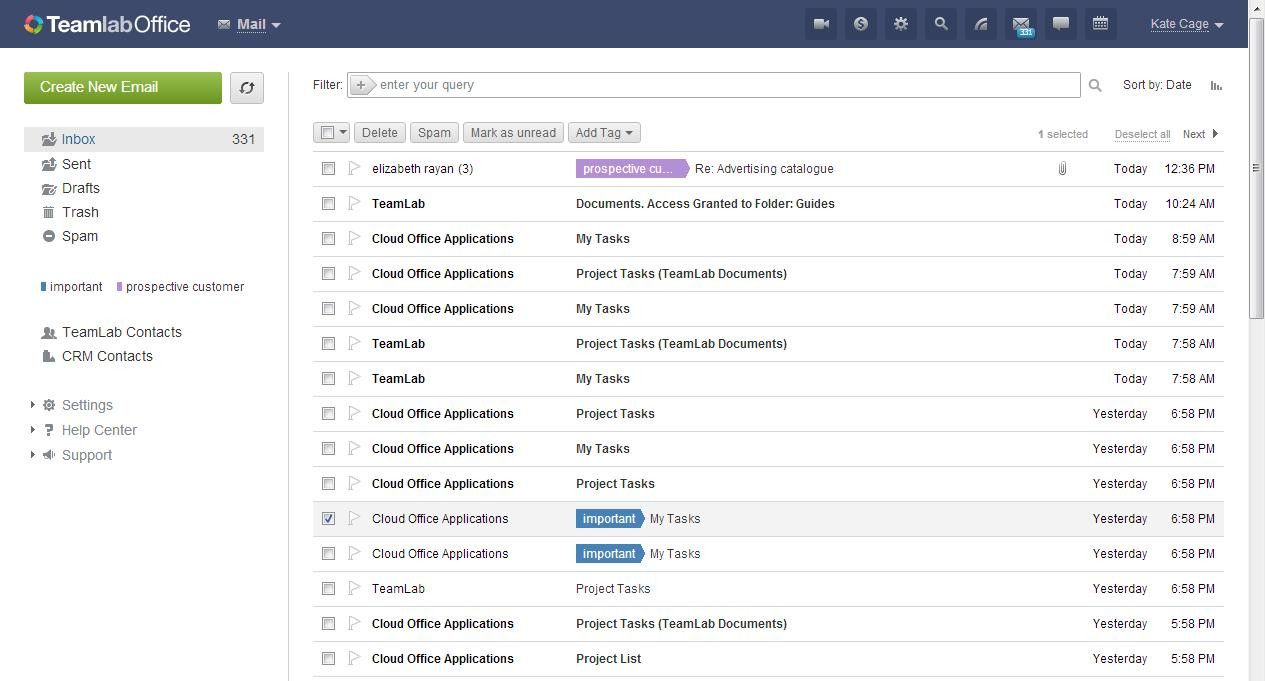Open the Kate Cage user menu
Viewport: 1265px width, 681px height.
[x=1186, y=24]
